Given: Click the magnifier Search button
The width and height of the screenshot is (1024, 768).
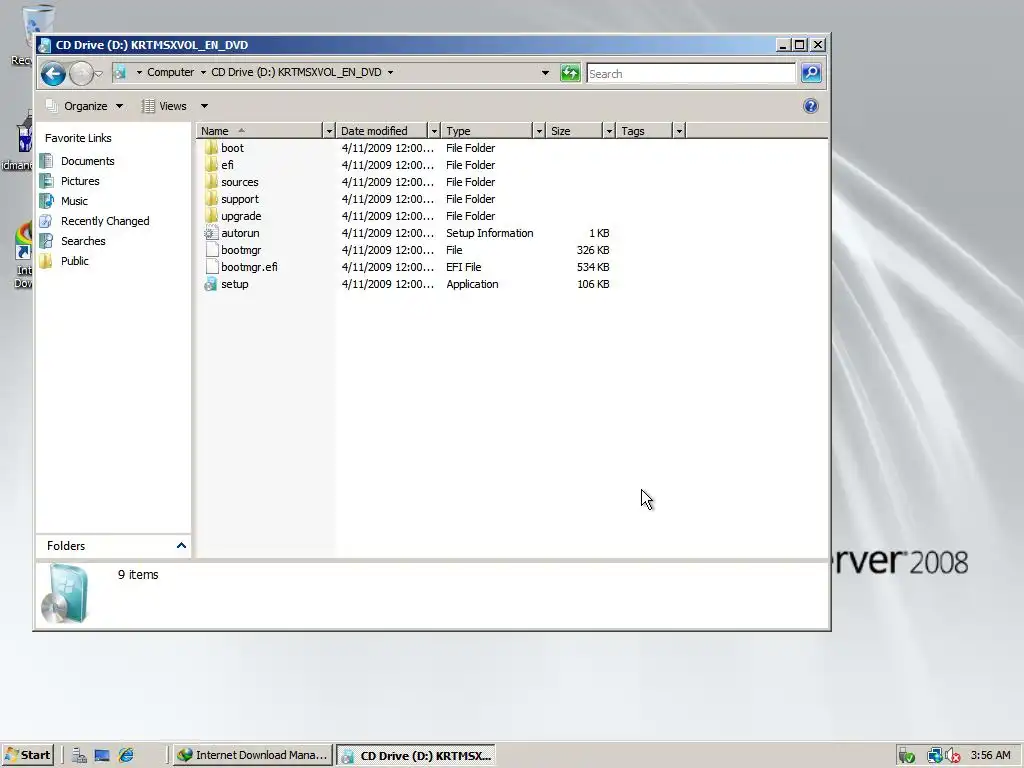Looking at the screenshot, I should click(x=811, y=73).
